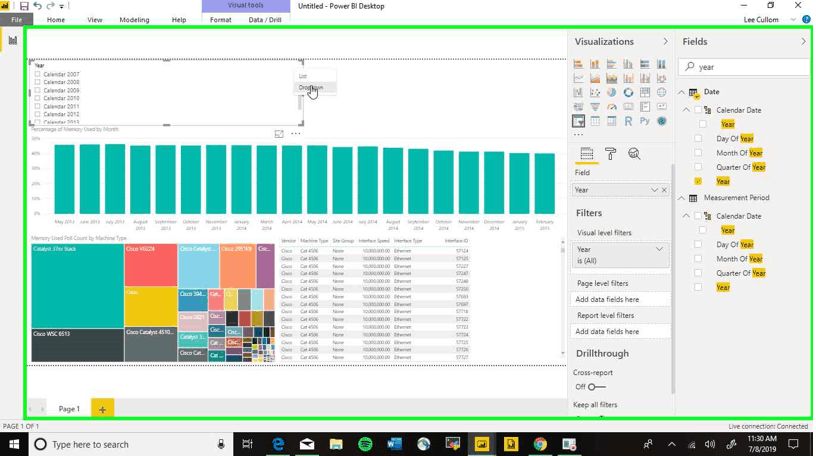Viewport: 816px width, 457px height.
Task: Click Report level Add data fields here
Action: coord(620,332)
